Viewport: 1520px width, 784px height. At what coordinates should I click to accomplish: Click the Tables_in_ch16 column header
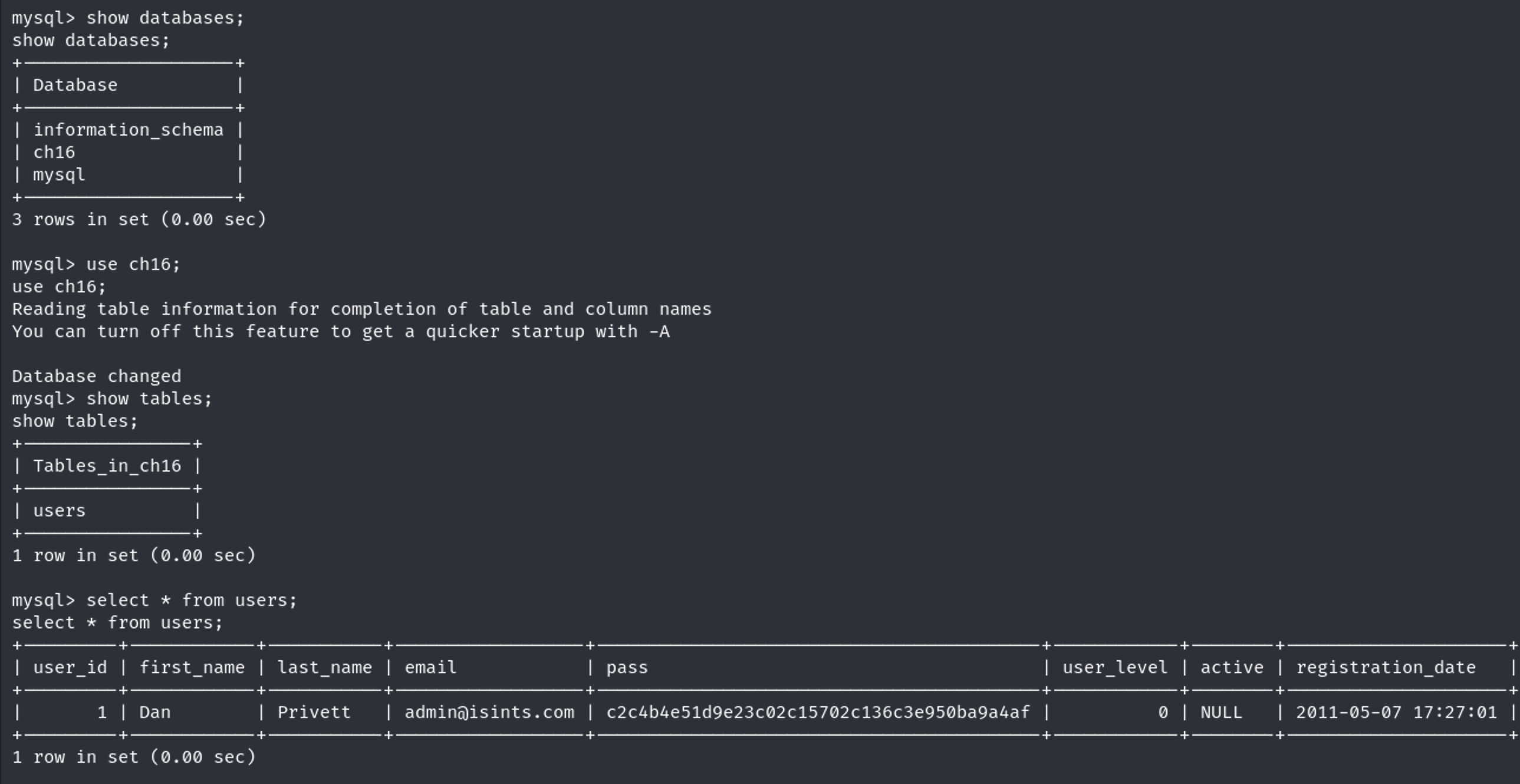[107, 466]
